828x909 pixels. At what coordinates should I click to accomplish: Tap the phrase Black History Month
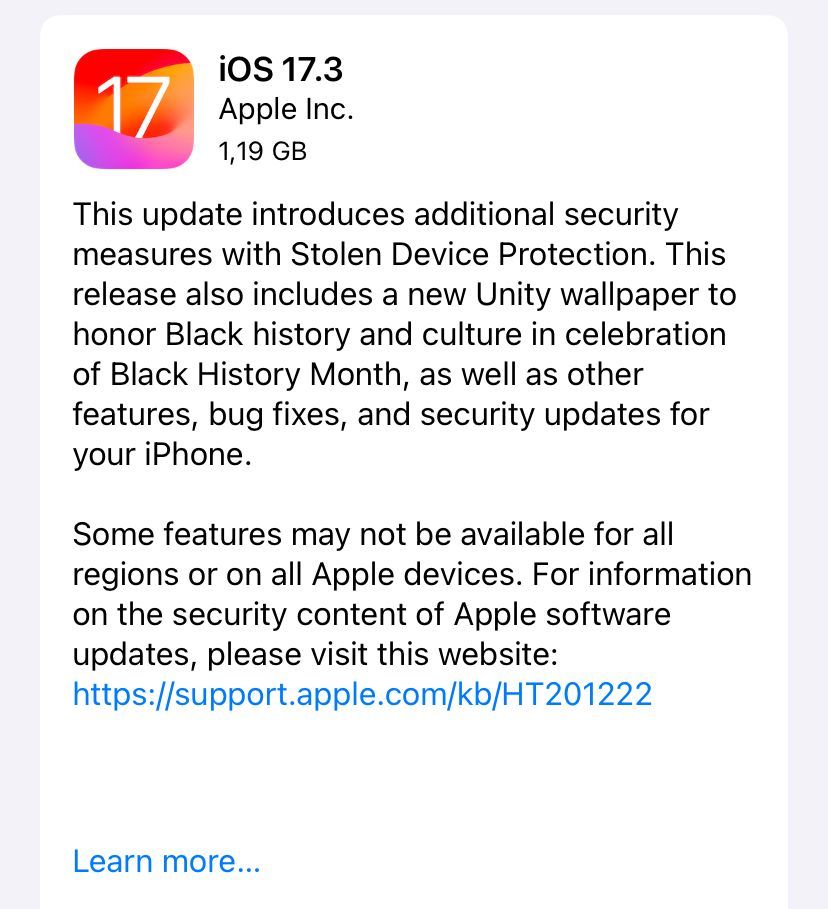[x=255, y=374]
